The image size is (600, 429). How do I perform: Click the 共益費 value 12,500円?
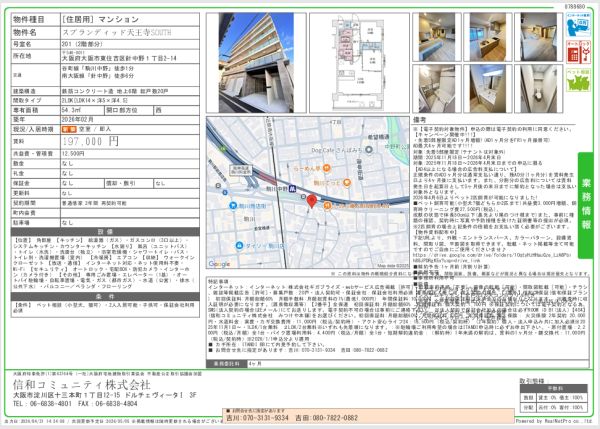tap(73, 154)
